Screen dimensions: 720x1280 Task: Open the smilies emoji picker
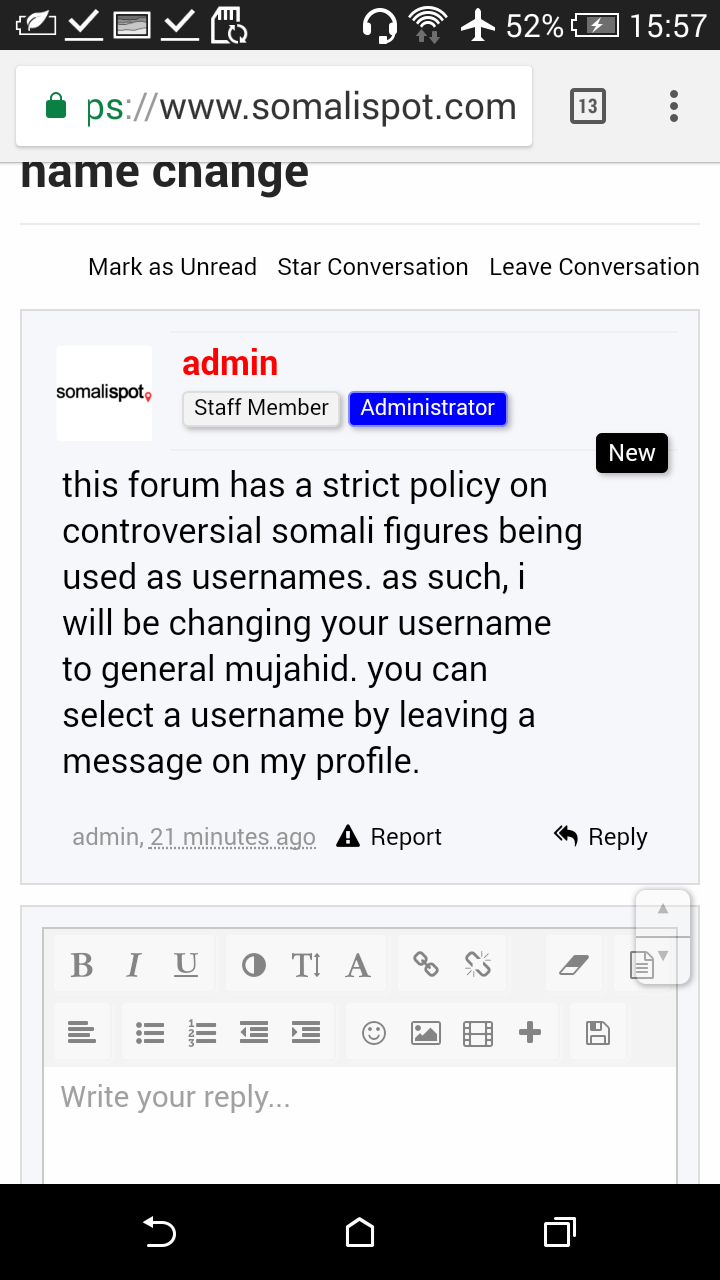pyautogui.click(x=374, y=1033)
